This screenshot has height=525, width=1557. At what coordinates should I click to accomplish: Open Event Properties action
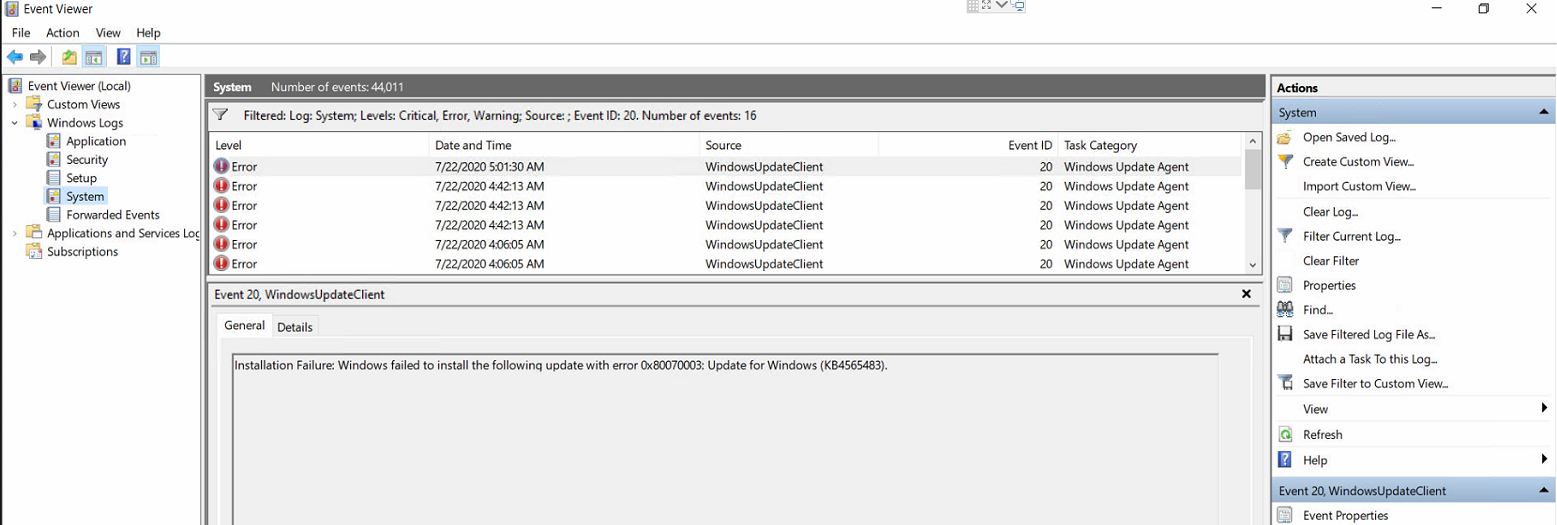pos(1345,516)
